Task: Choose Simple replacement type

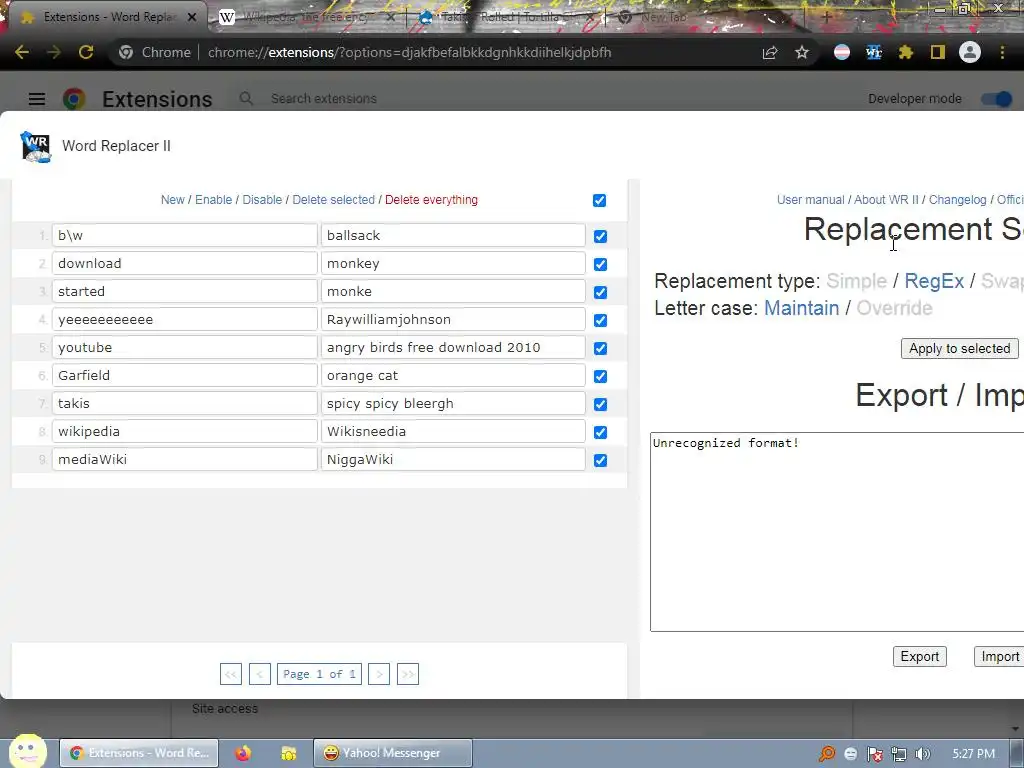Action: tap(856, 281)
